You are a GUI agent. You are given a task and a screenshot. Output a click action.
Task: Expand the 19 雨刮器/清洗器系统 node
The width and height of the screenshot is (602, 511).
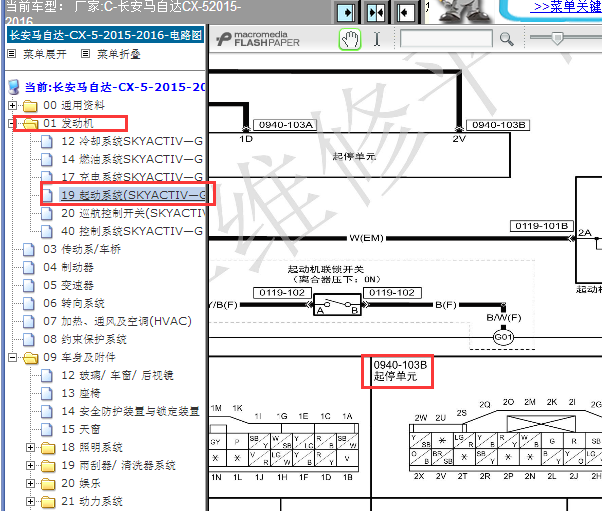pos(30,465)
